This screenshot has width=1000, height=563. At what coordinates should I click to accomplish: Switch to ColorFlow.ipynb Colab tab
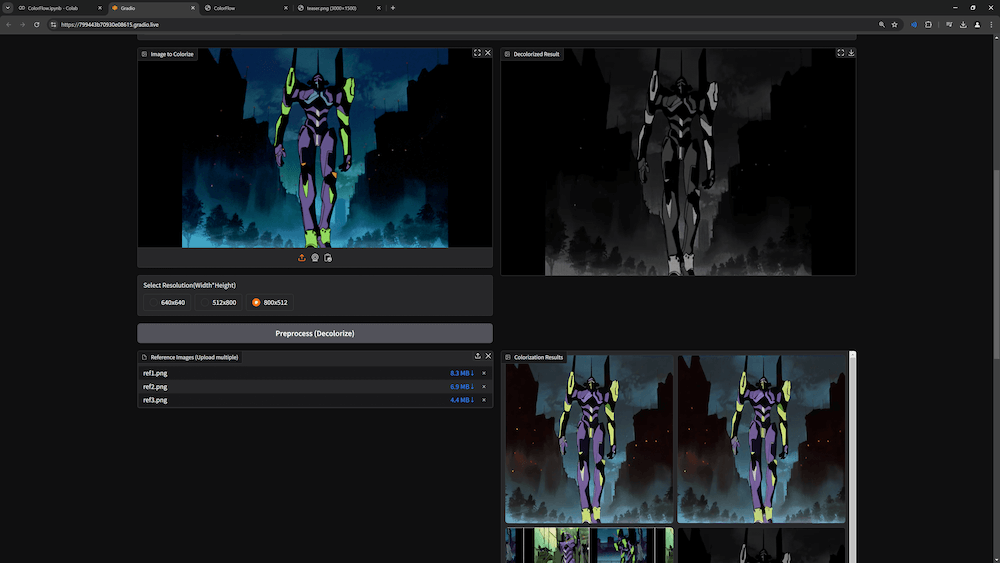52,8
